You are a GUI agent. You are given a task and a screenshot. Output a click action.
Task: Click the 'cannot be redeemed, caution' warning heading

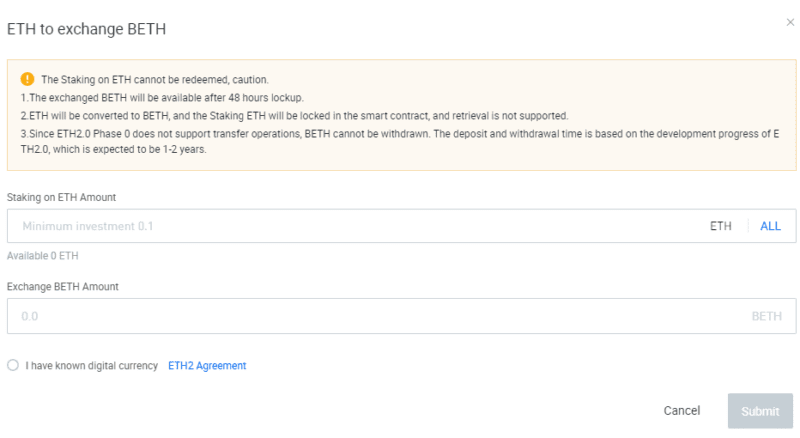[x=155, y=80]
